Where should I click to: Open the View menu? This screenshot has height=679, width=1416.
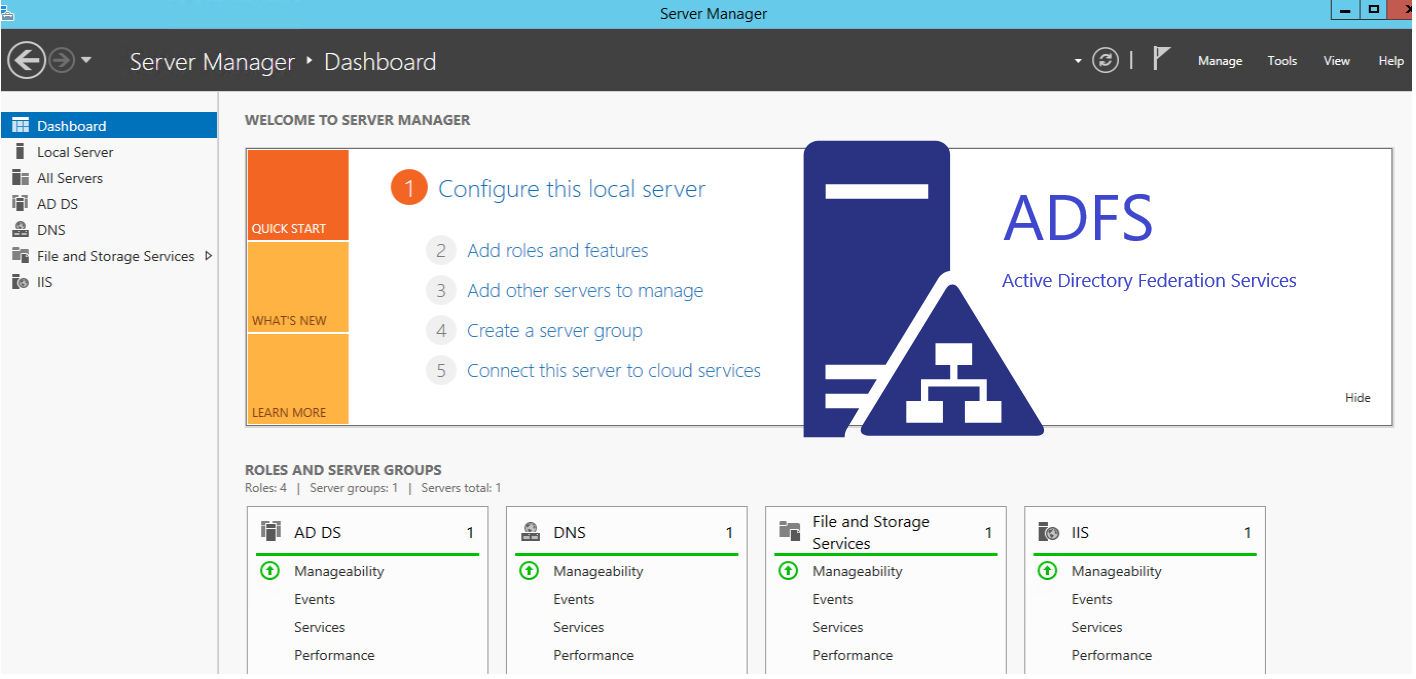tap(1337, 61)
